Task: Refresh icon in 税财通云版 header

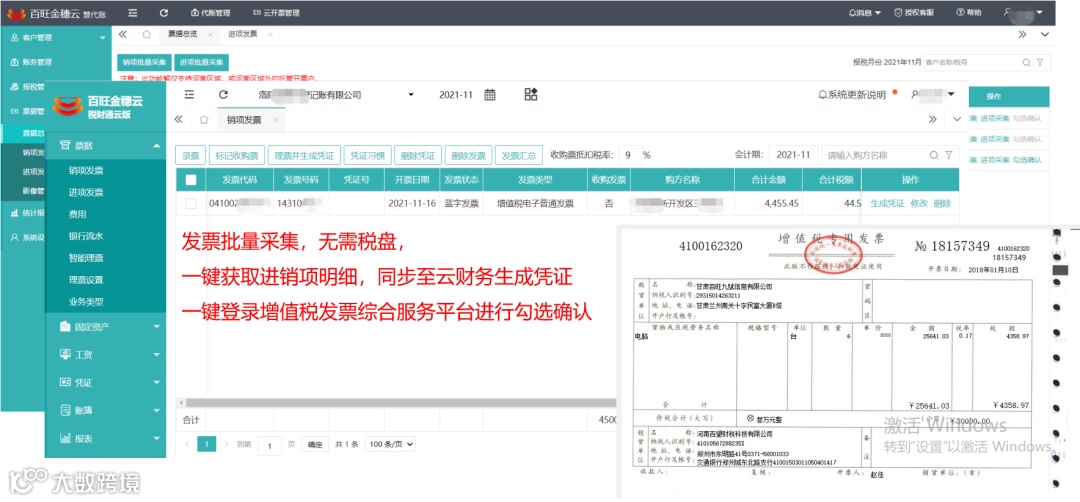Action: click(x=222, y=95)
